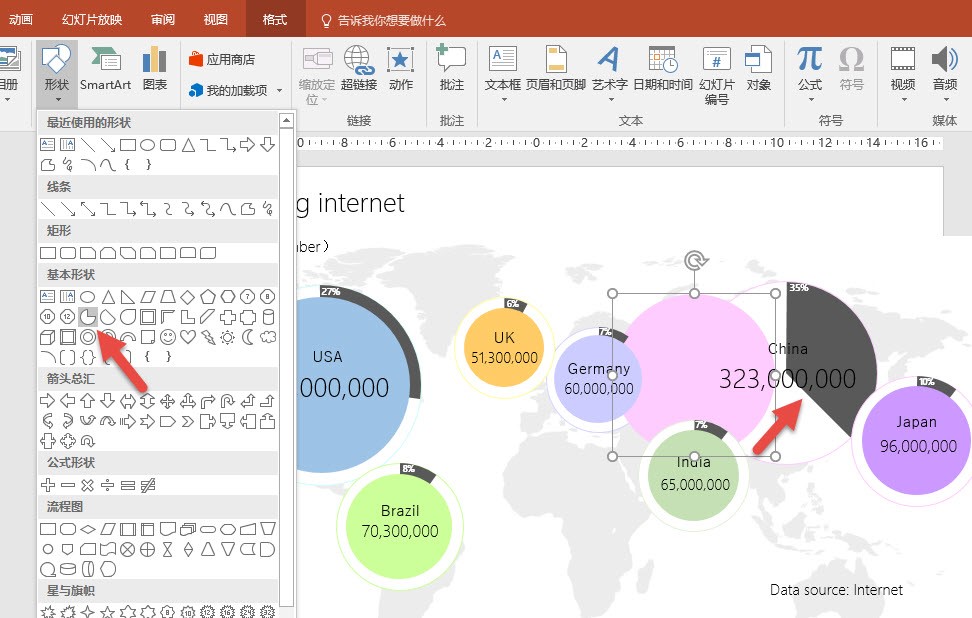Select the division sign shape
This screenshot has width=972, height=618.
pyautogui.click(x=108, y=485)
